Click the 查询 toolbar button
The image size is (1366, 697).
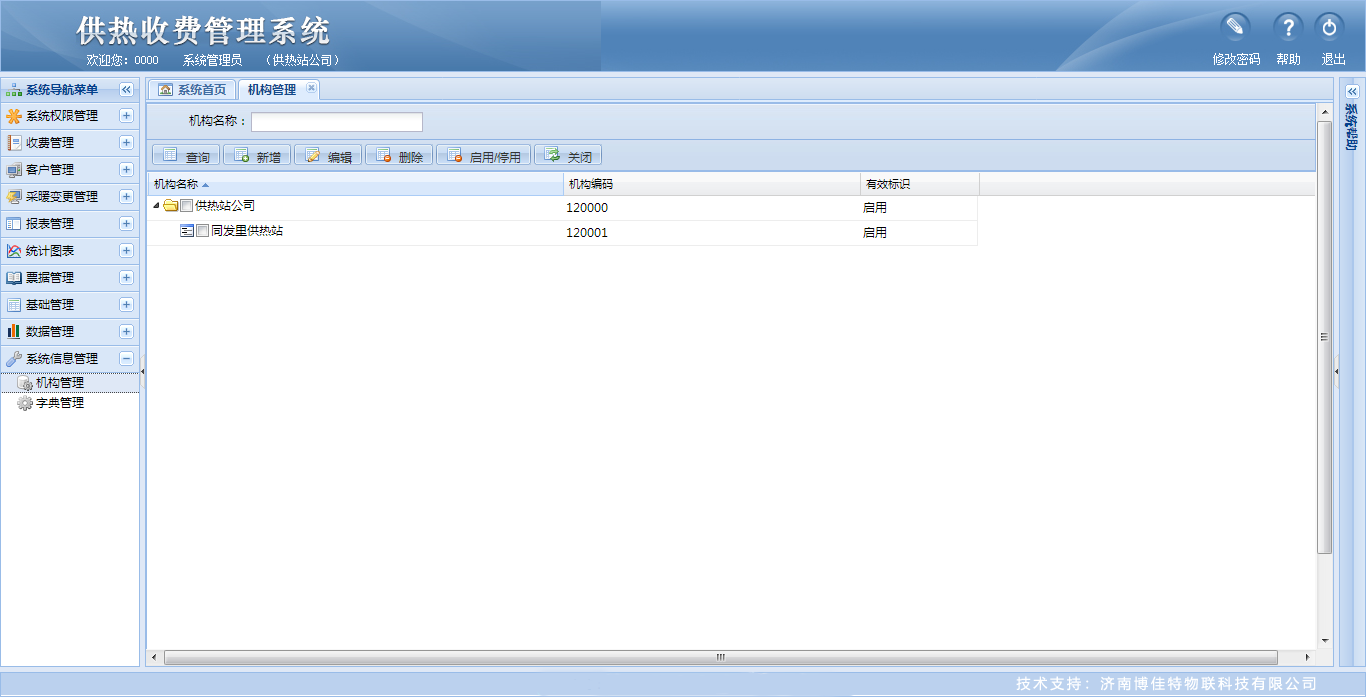(x=186, y=156)
